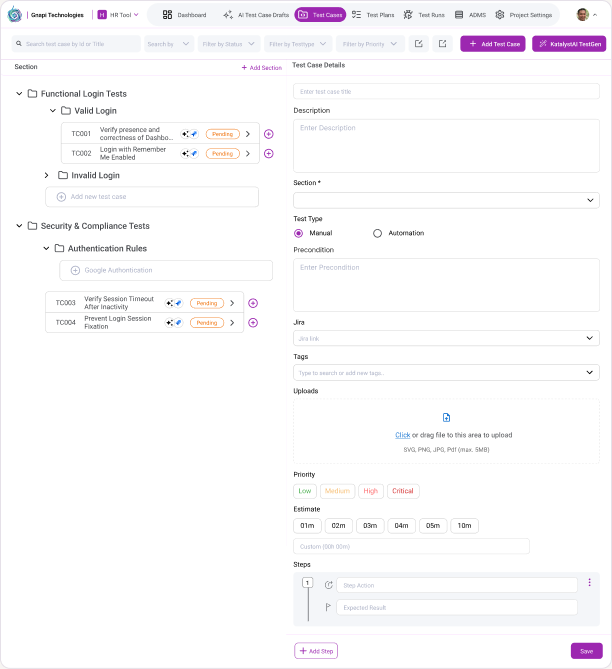Select the Test Cases tab
Screen dimensions: 612x669
coord(320,15)
